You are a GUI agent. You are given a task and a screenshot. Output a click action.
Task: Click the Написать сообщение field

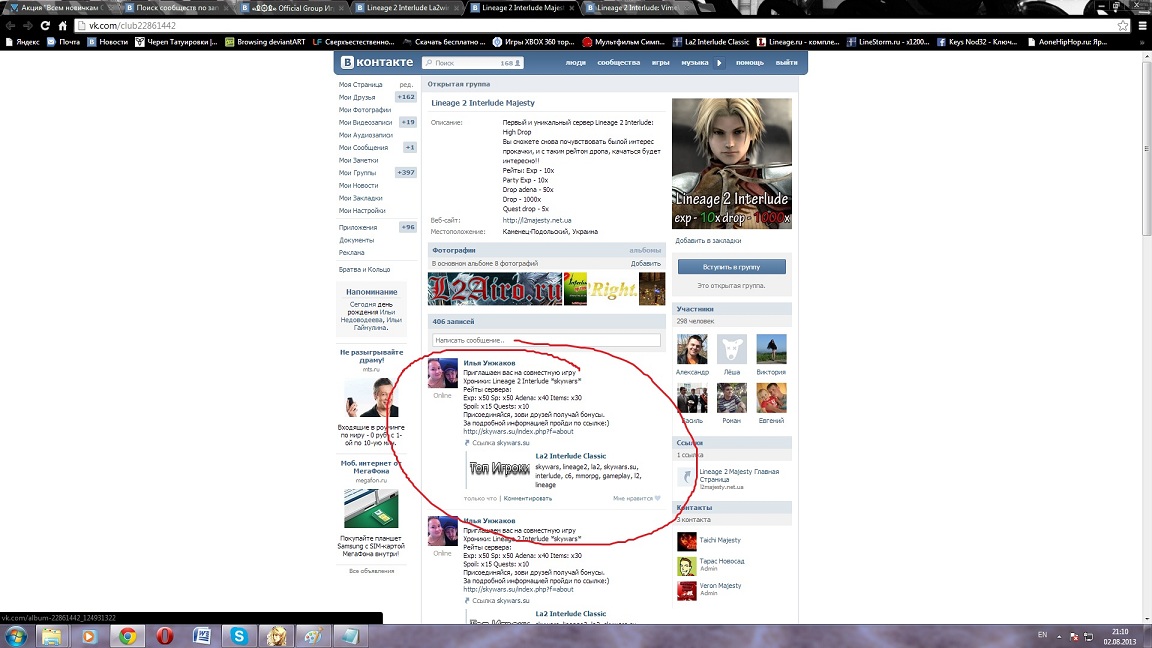(547, 340)
